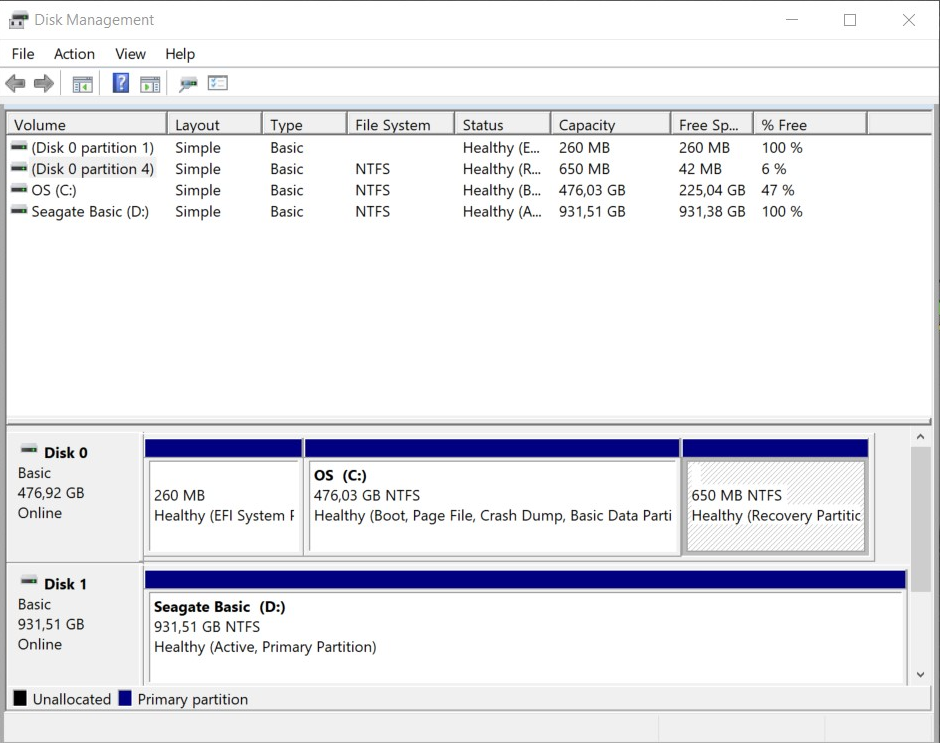Select 'OS (C:)' volume name in list
Viewport: 940px width, 743px height.
click(x=54, y=190)
